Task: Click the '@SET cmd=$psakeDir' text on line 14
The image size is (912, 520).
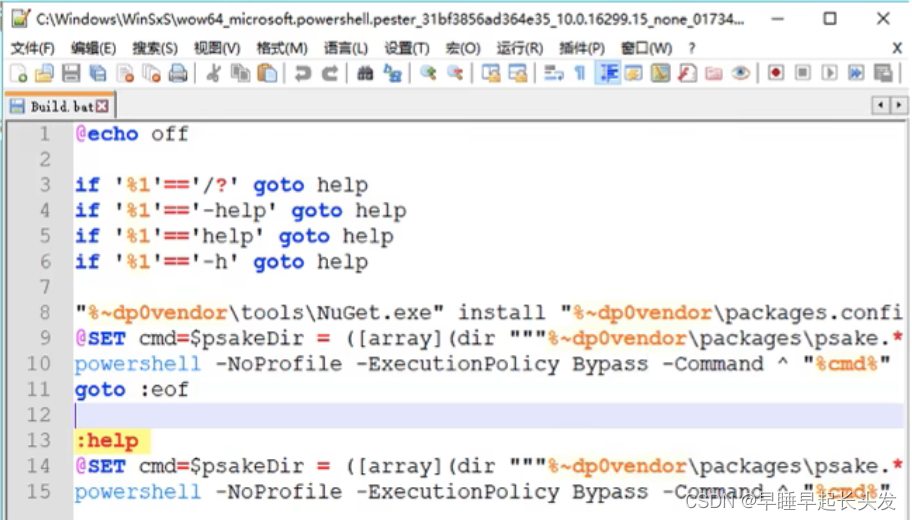Action: (x=190, y=466)
